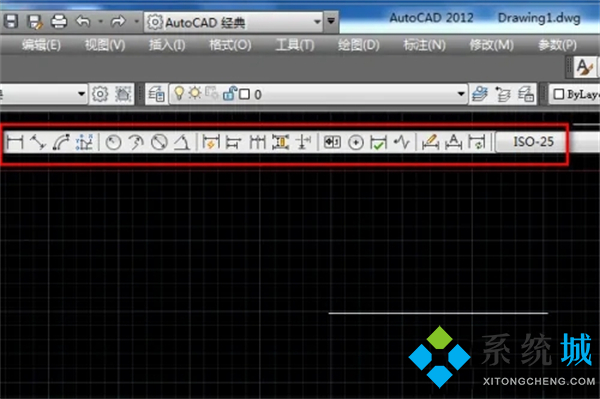Select the Radius dimension tool
This screenshot has height=399, width=600.
[x=113, y=142]
